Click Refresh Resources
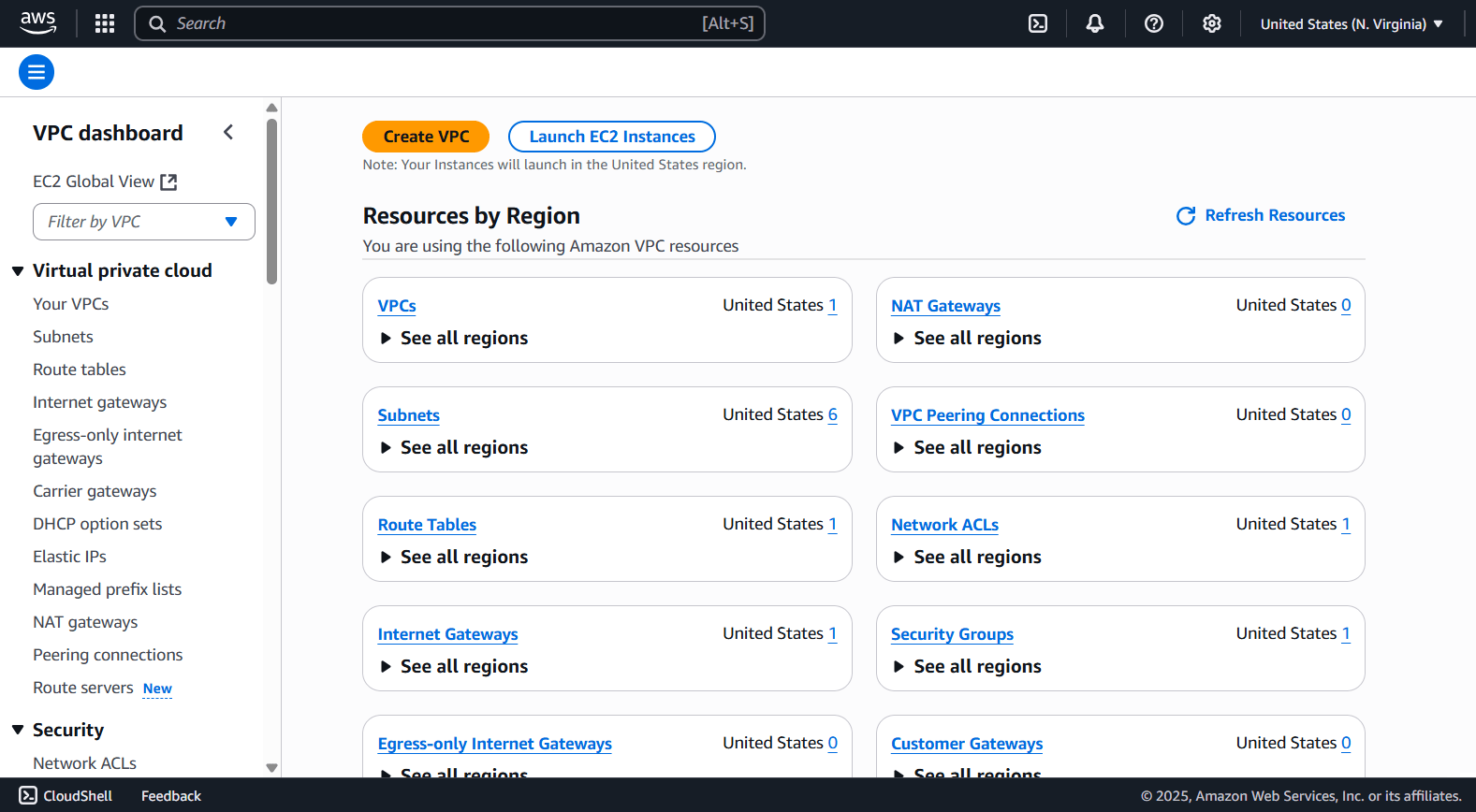Image resolution: width=1476 pixels, height=812 pixels. coord(1261,215)
